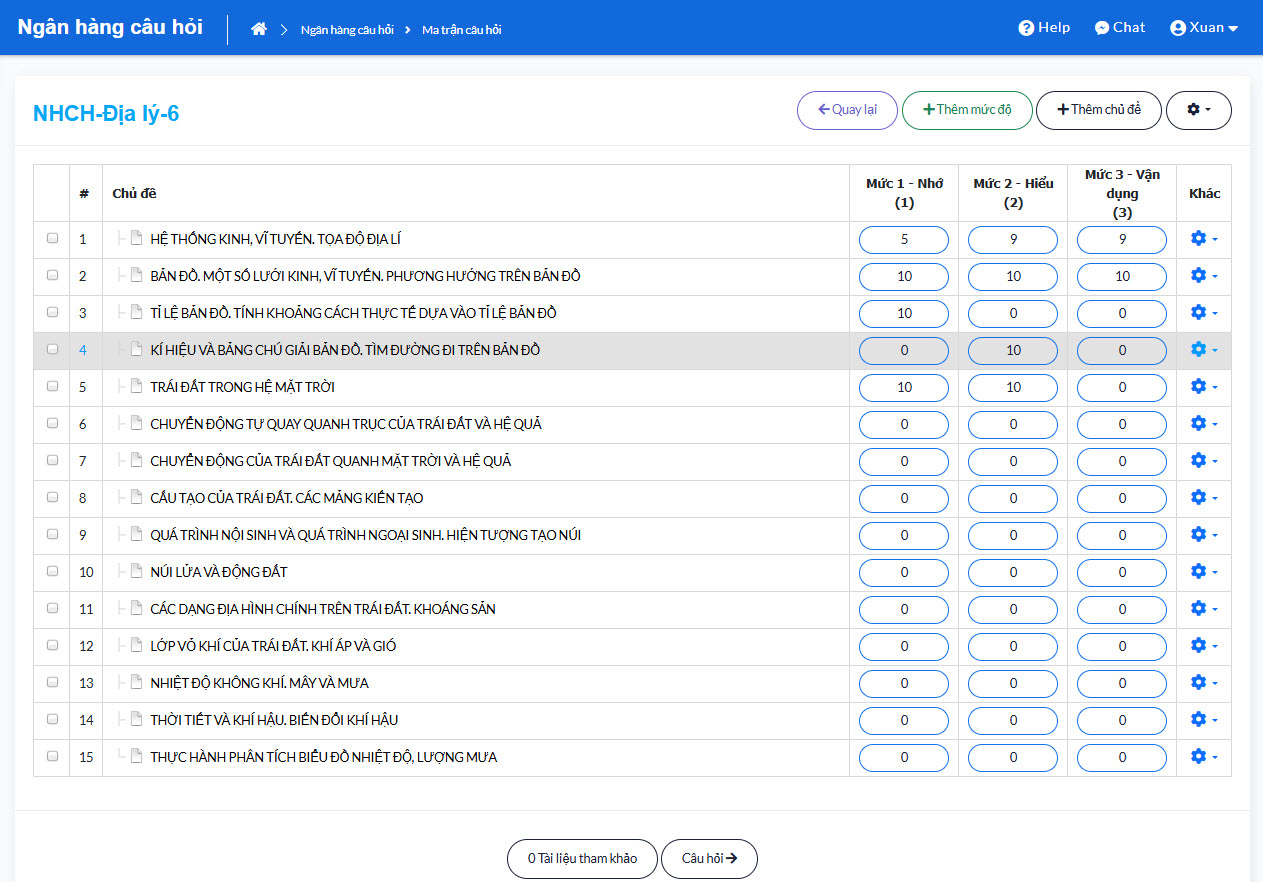1263x882 pixels.
Task: Click Thêm mức độ button
Action: tap(967, 110)
